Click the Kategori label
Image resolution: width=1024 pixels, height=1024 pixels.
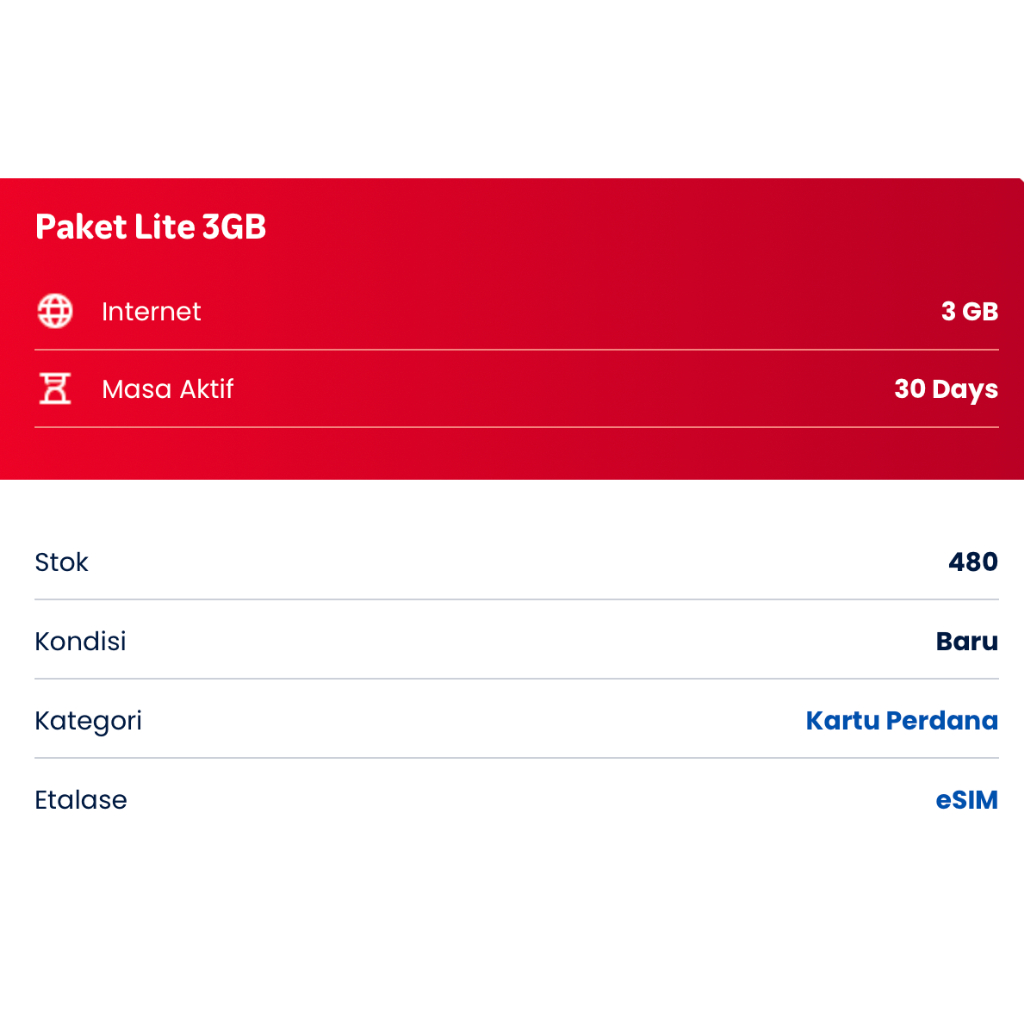point(88,720)
